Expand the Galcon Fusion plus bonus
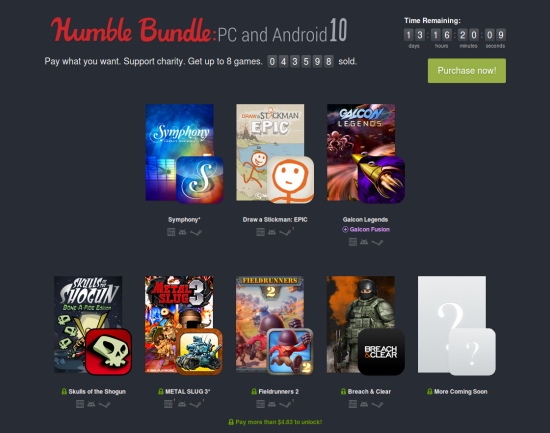This screenshot has width=550, height=433. pyautogui.click(x=366, y=229)
